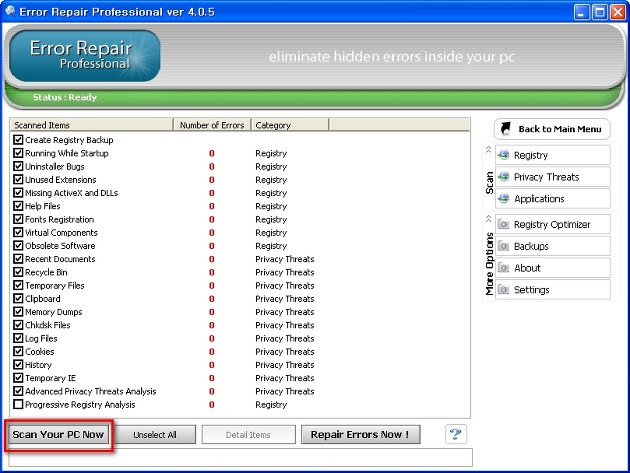This screenshot has width=630, height=473.
Task: Toggle Uninstaller Bugs checkbox
Action: tap(18, 166)
